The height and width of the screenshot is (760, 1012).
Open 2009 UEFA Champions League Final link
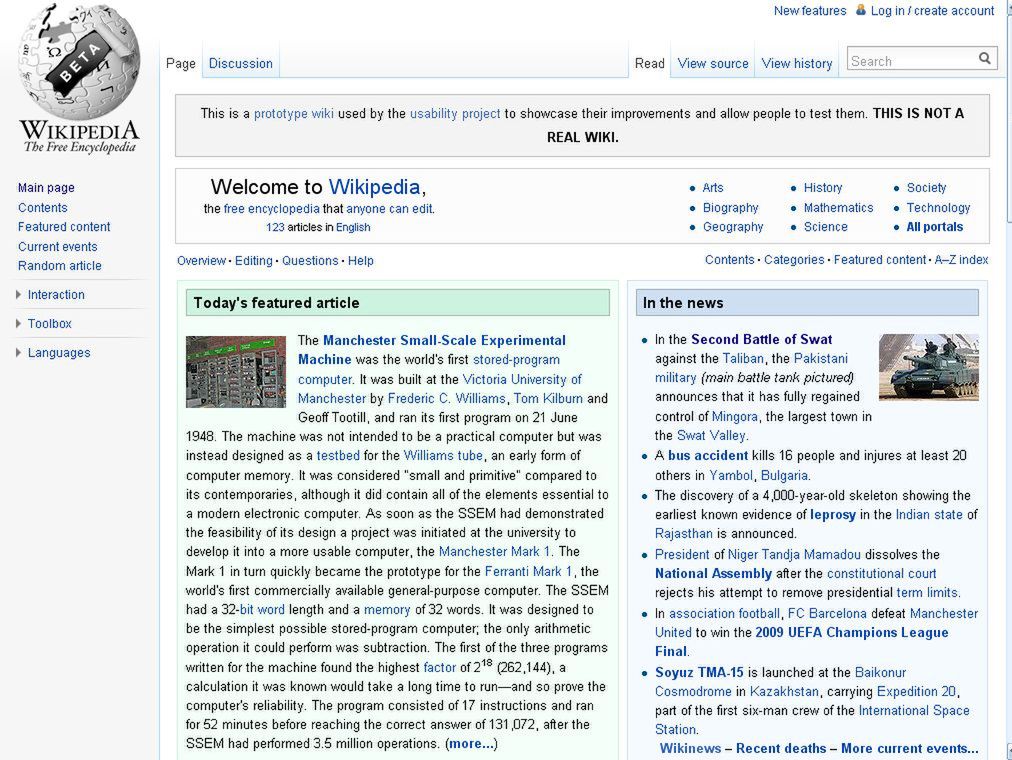click(x=802, y=642)
